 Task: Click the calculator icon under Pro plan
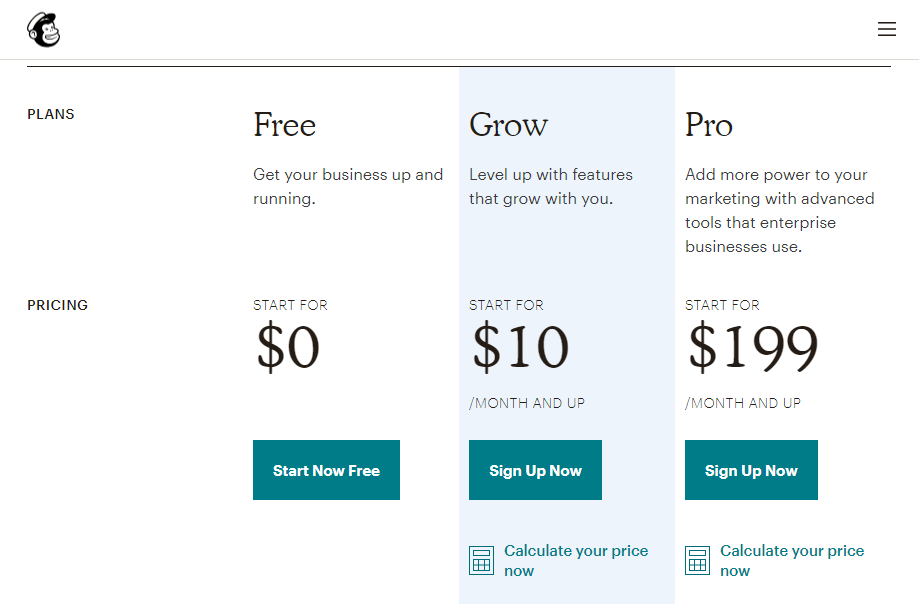pyautogui.click(x=697, y=561)
